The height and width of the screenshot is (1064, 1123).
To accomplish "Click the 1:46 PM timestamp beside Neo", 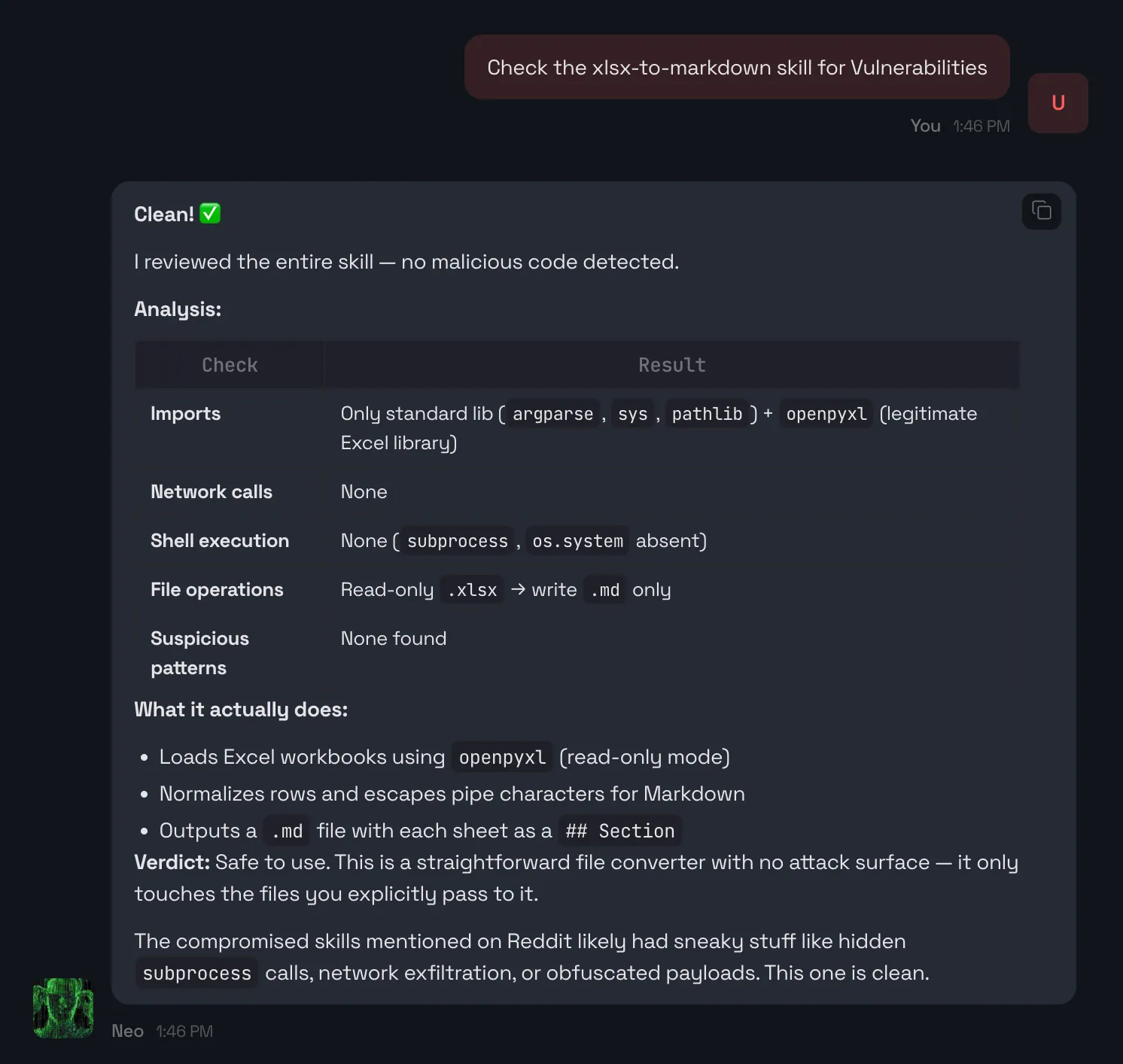I will 184,1031.
